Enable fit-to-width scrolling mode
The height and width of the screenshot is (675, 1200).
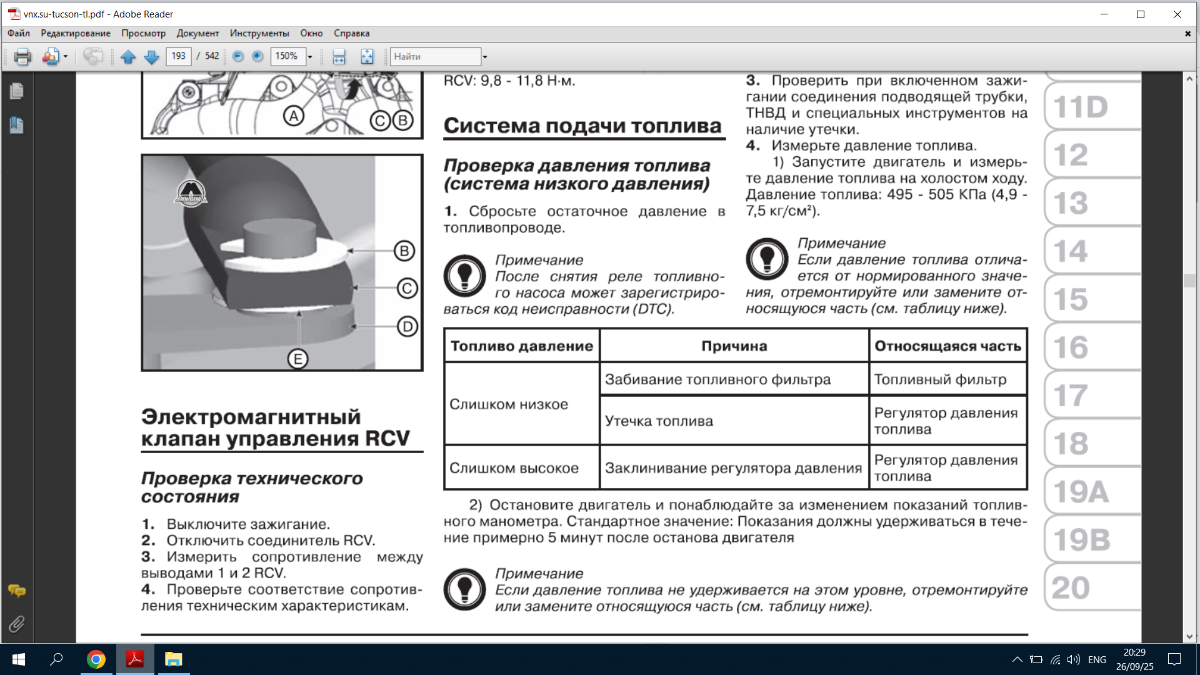point(339,57)
